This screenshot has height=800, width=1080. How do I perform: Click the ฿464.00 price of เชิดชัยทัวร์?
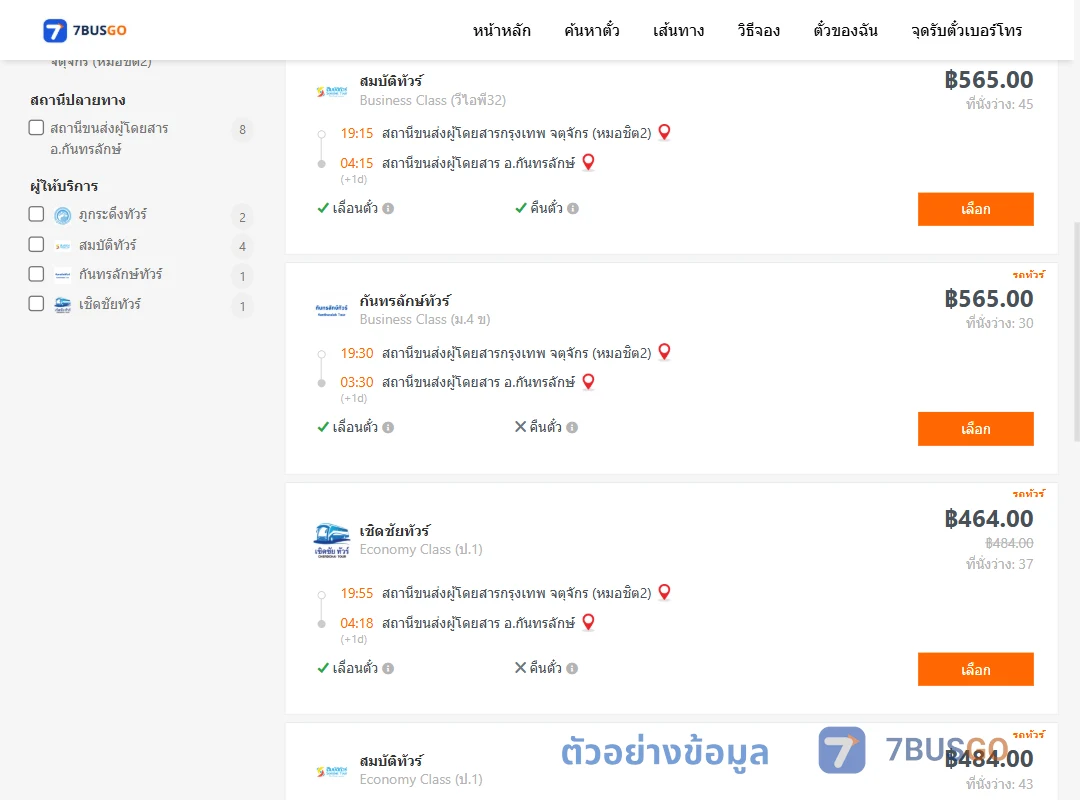[x=988, y=519]
